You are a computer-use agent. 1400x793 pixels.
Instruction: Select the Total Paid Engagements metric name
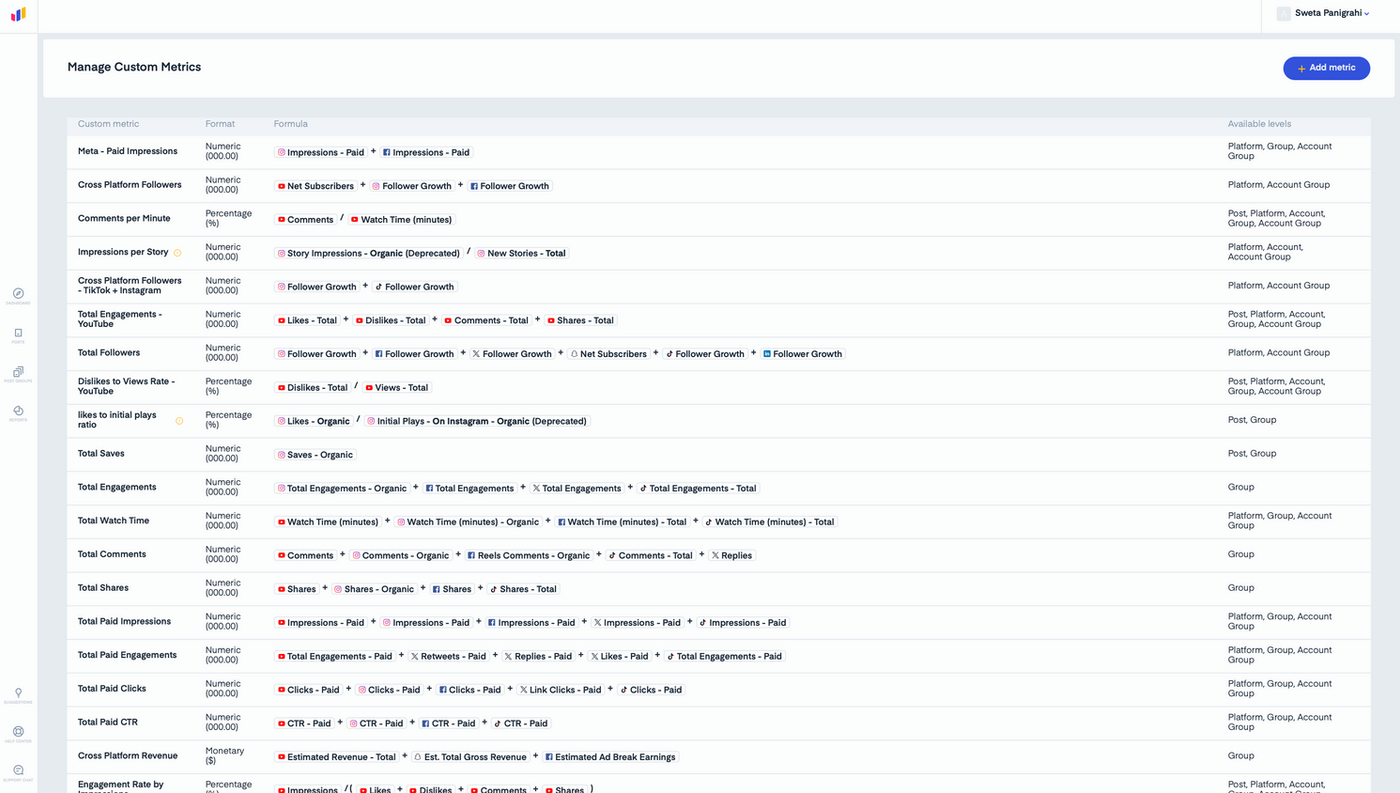click(x=127, y=655)
